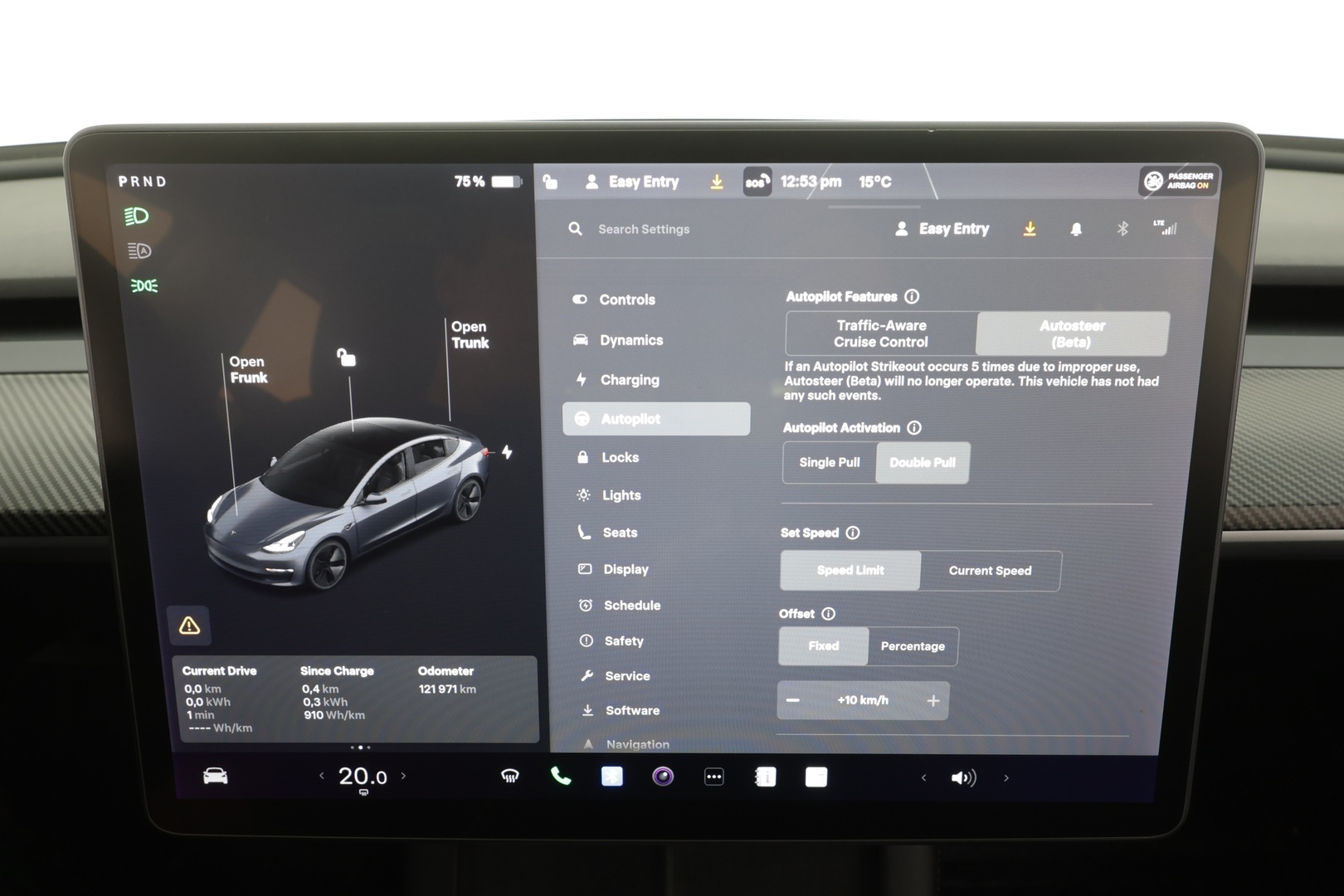Tap the Easy Entry profile in the top status bar
Viewport: 1344px width, 896px height.
(x=633, y=182)
